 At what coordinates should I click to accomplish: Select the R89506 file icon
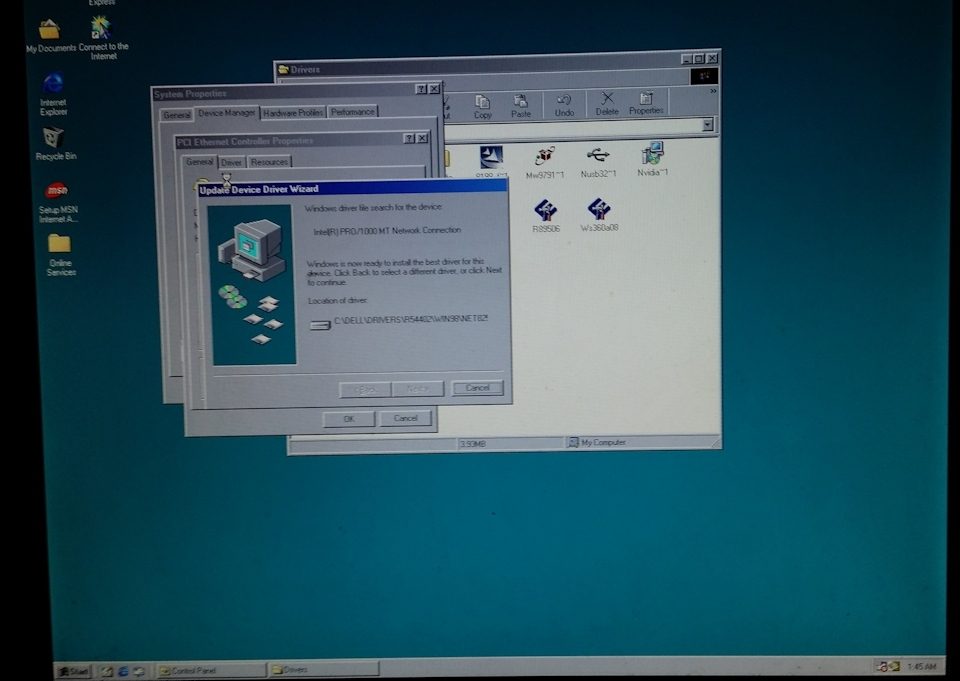coord(546,216)
